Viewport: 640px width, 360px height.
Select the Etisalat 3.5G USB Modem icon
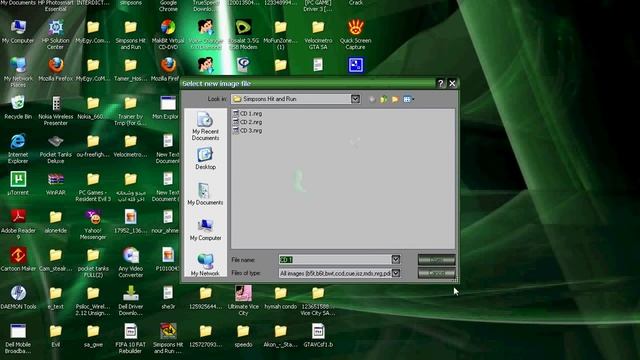tap(243, 35)
